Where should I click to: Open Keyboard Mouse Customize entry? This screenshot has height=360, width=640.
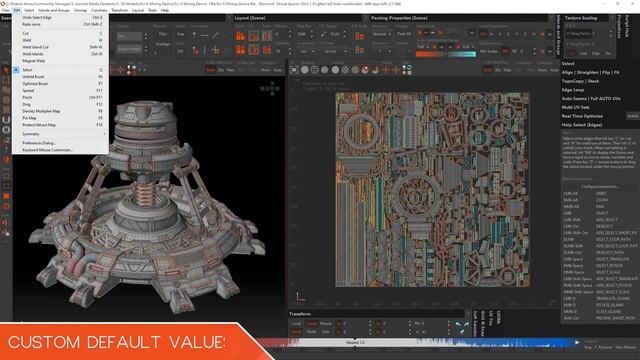coord(60,150)
